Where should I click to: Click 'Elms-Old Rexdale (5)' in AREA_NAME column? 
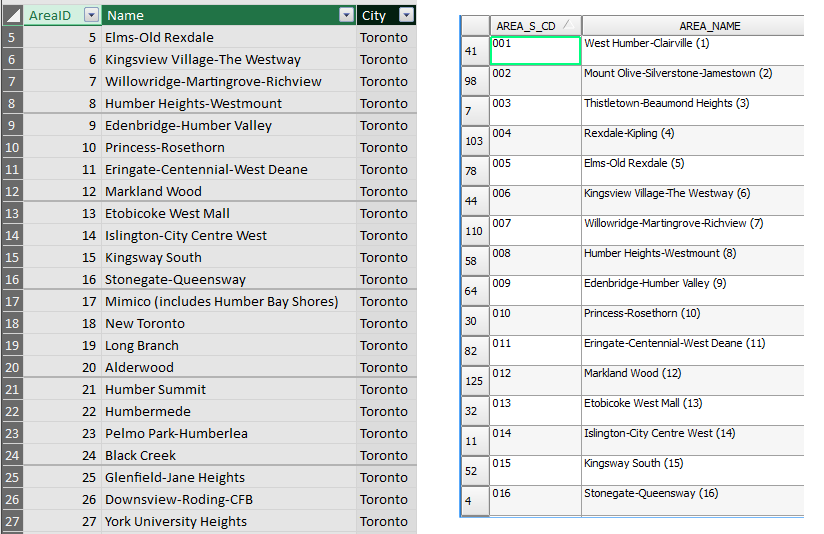[693, 170]
